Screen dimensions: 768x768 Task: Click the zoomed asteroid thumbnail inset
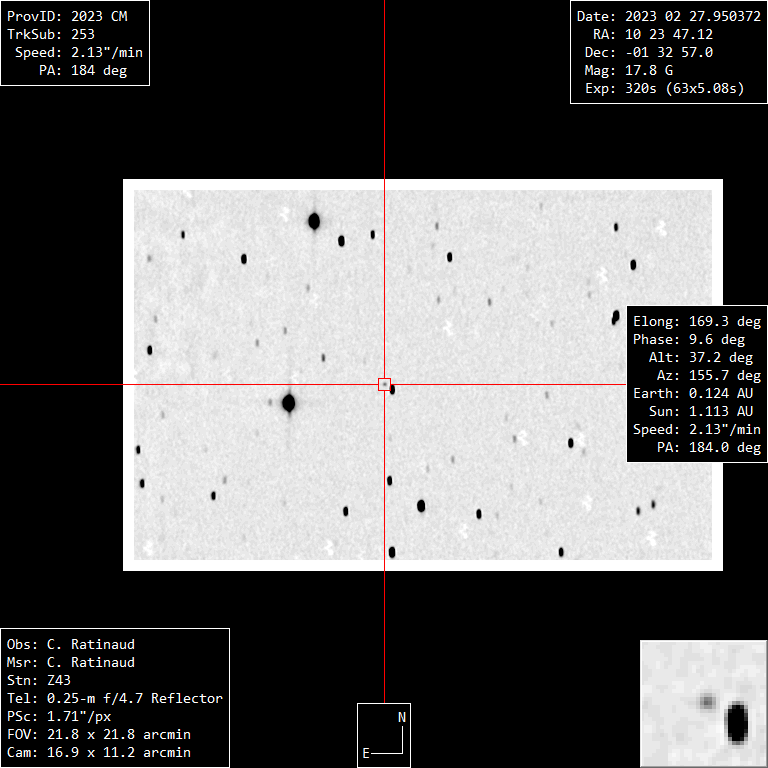pos(704,704)
